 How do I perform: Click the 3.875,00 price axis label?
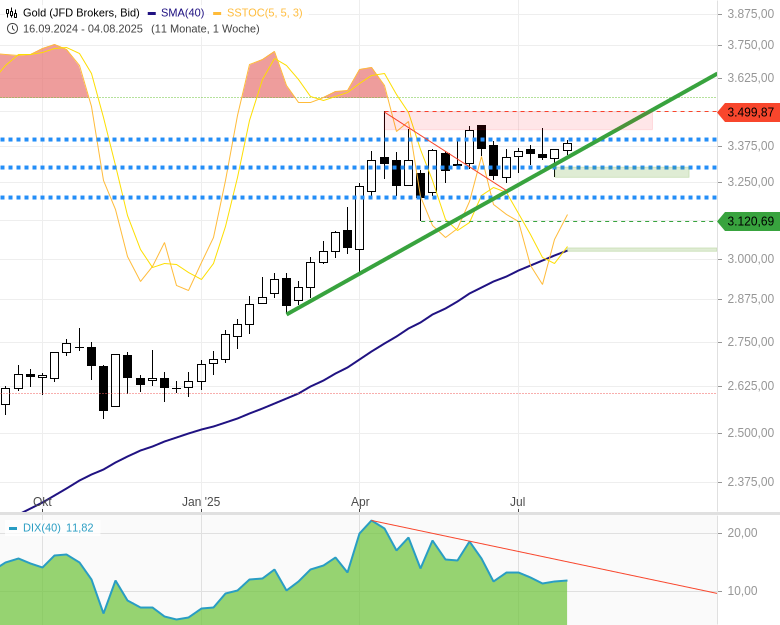pyautogui.click(x=751, y=14)
